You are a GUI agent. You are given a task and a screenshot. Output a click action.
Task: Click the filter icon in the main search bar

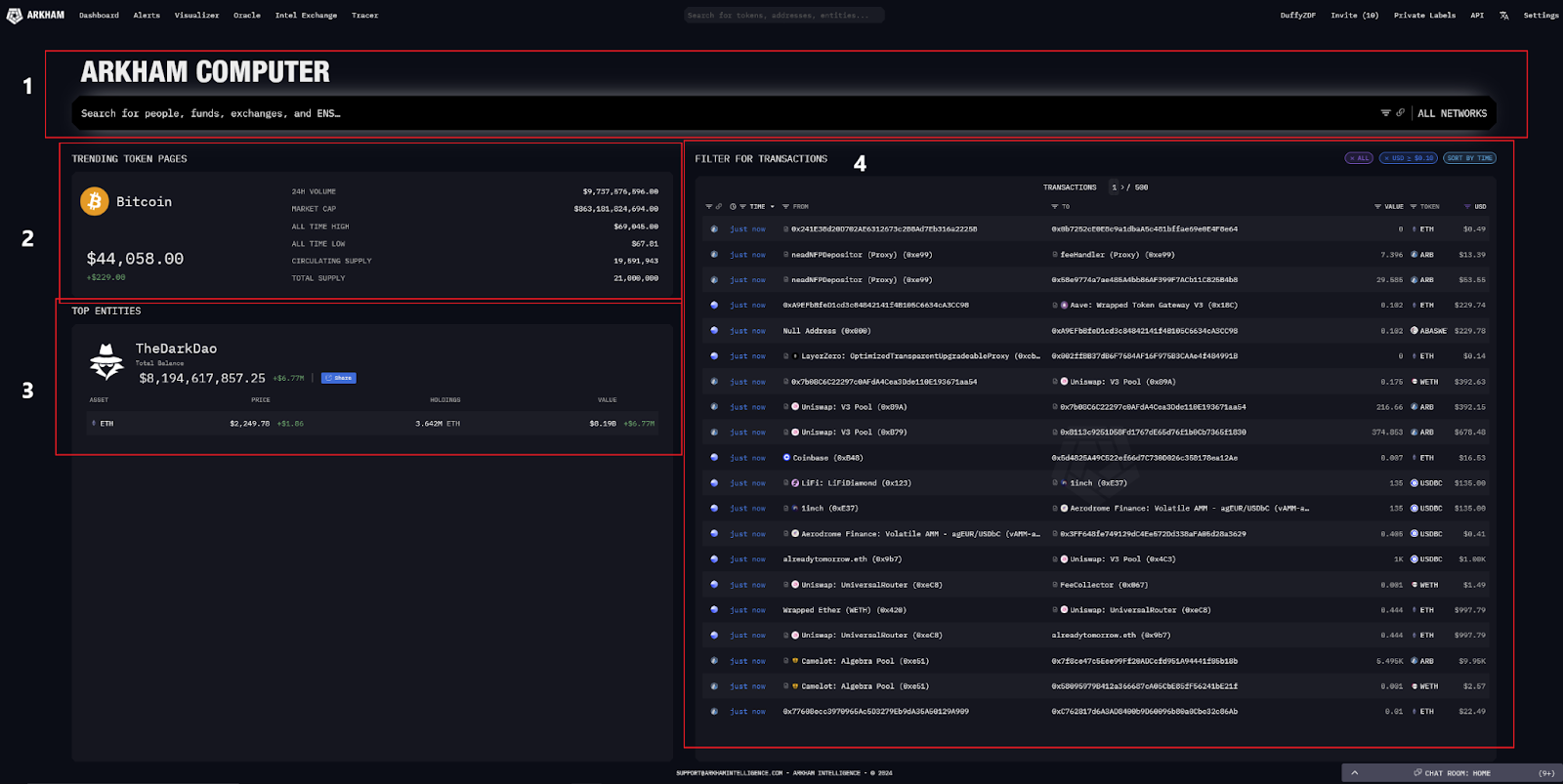tap(1385, 113)
